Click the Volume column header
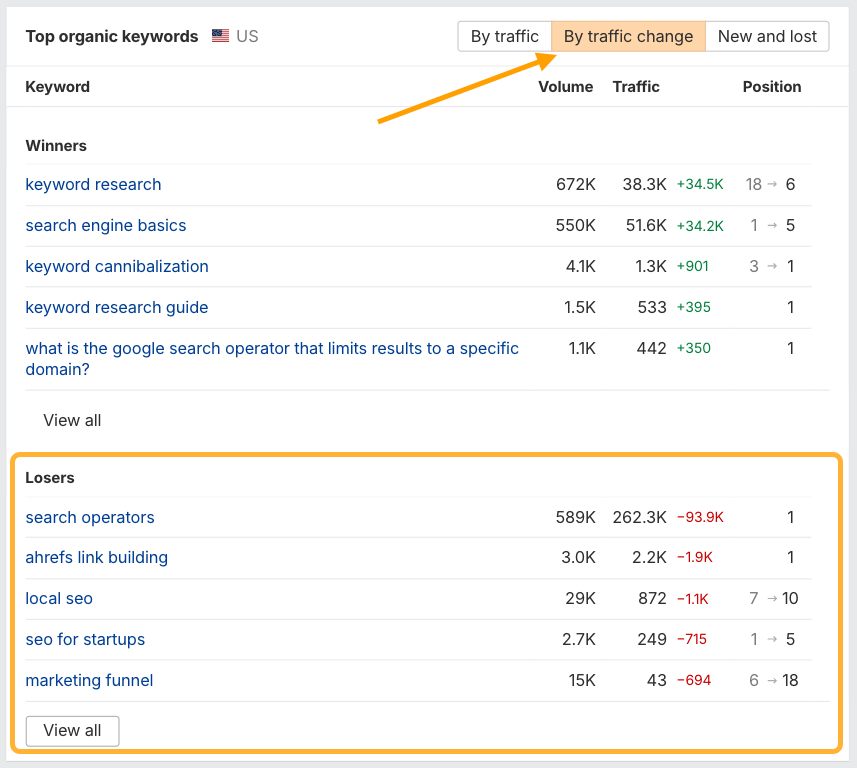This screenshot has width=857, height=768. pos(565,87)
